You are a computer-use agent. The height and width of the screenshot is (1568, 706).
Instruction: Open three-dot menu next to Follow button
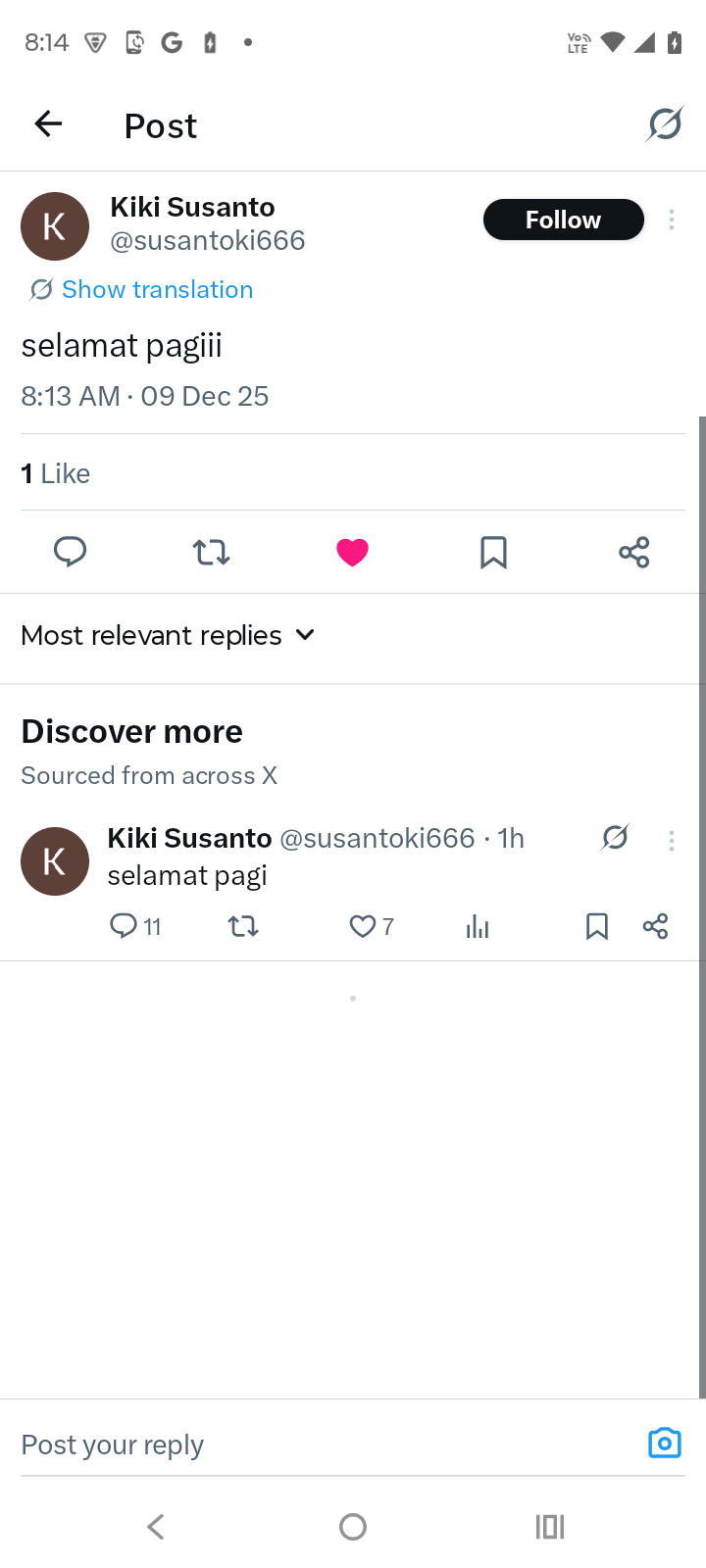[672, 220]
